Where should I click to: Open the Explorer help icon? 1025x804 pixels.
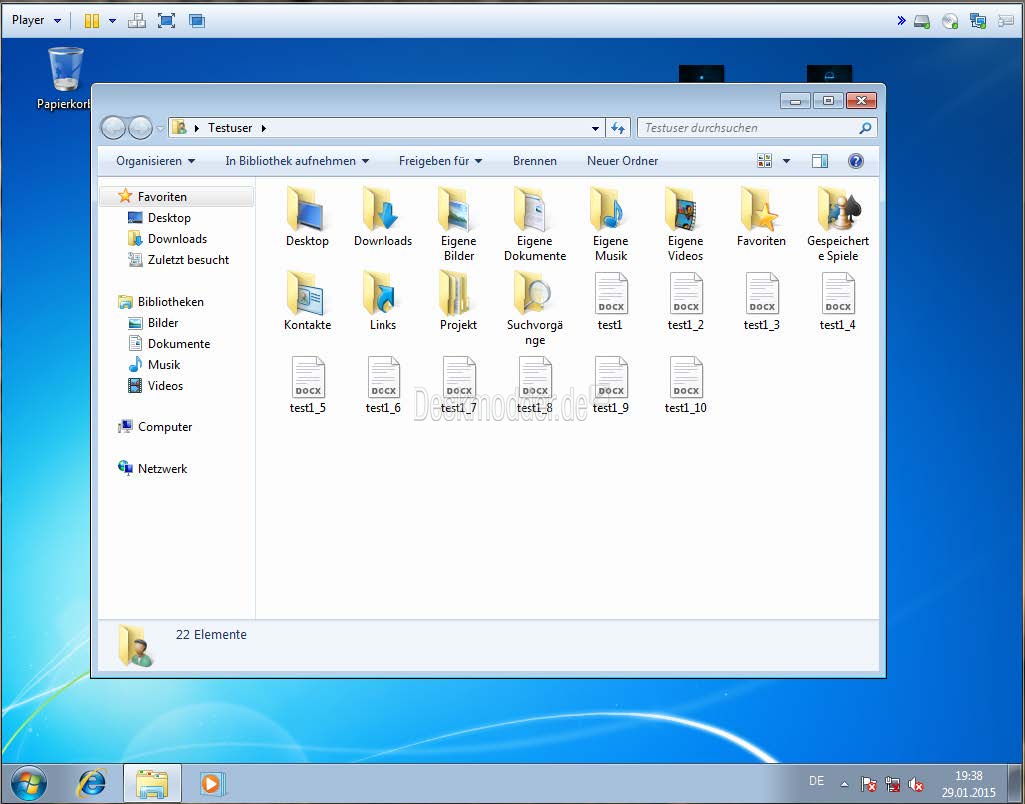pos(856,161)
